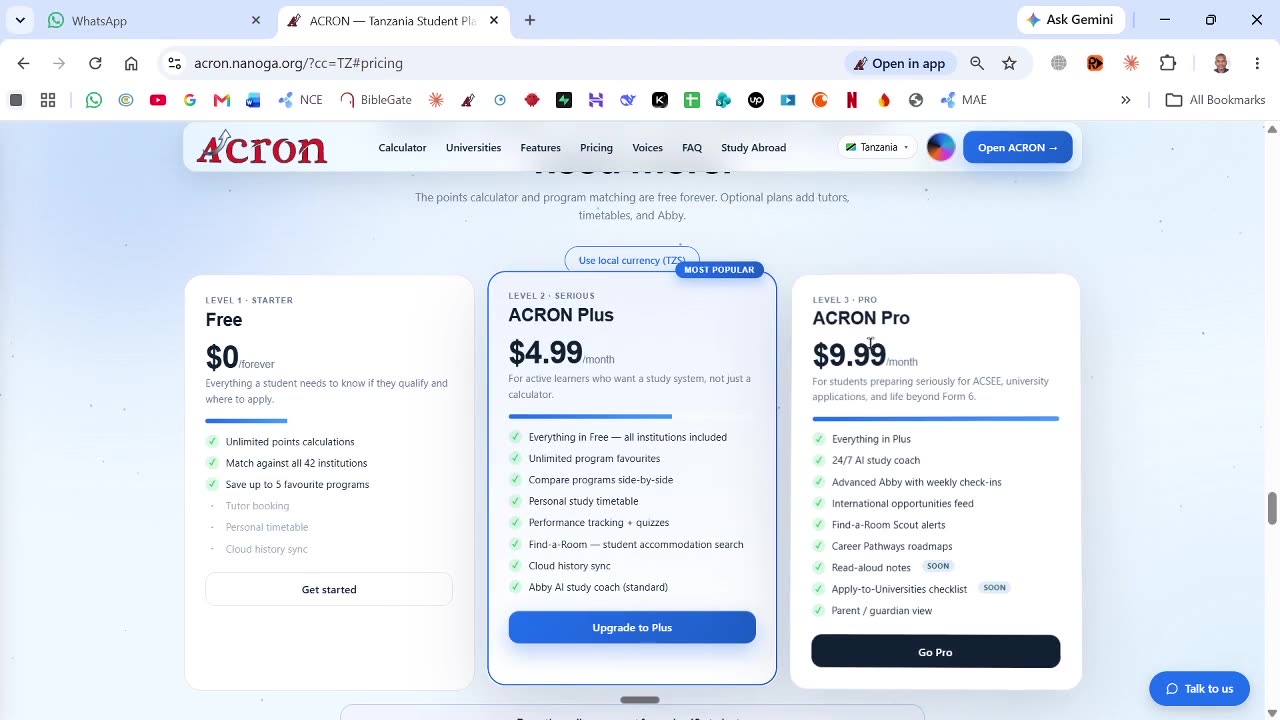Open the Upwork bookmark icon
The width and height of the screenshot is (1280, 720).
756,100
